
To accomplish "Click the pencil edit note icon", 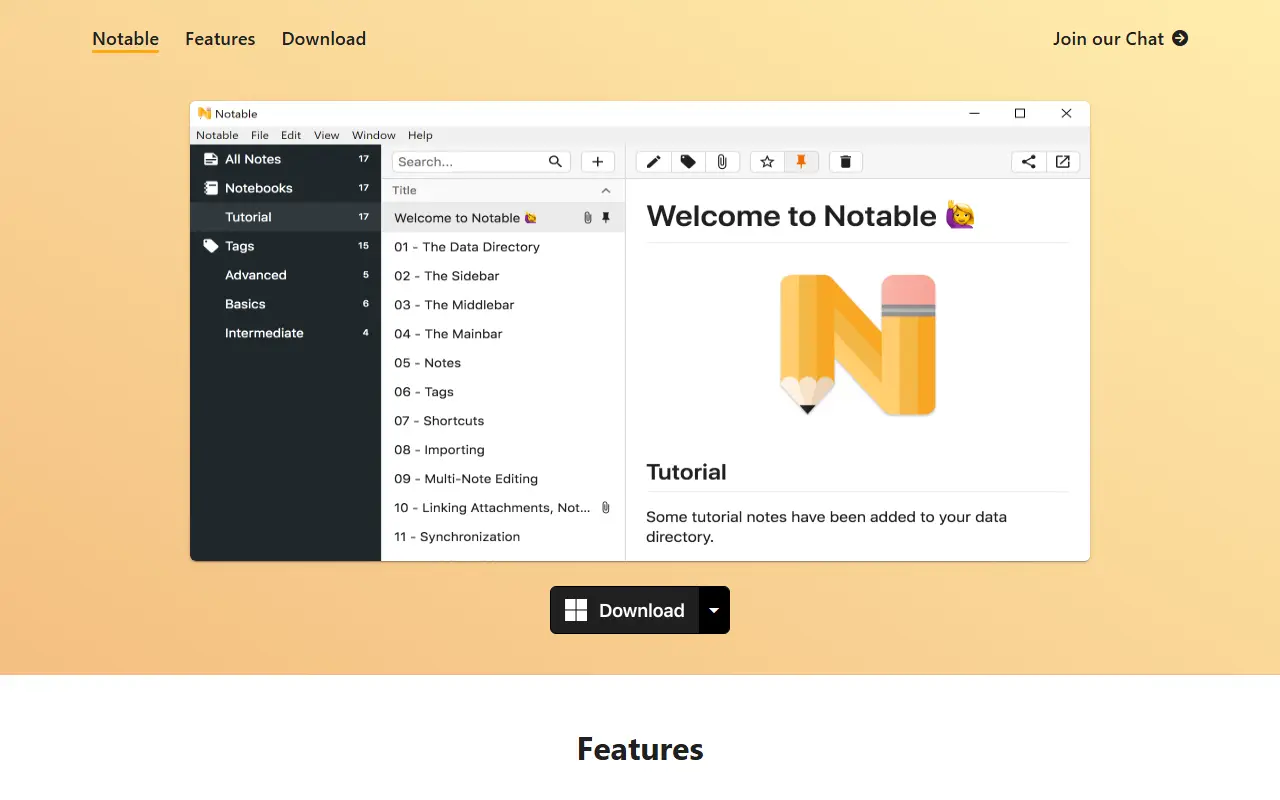I will pyautogui.click(x=653, y=162).
